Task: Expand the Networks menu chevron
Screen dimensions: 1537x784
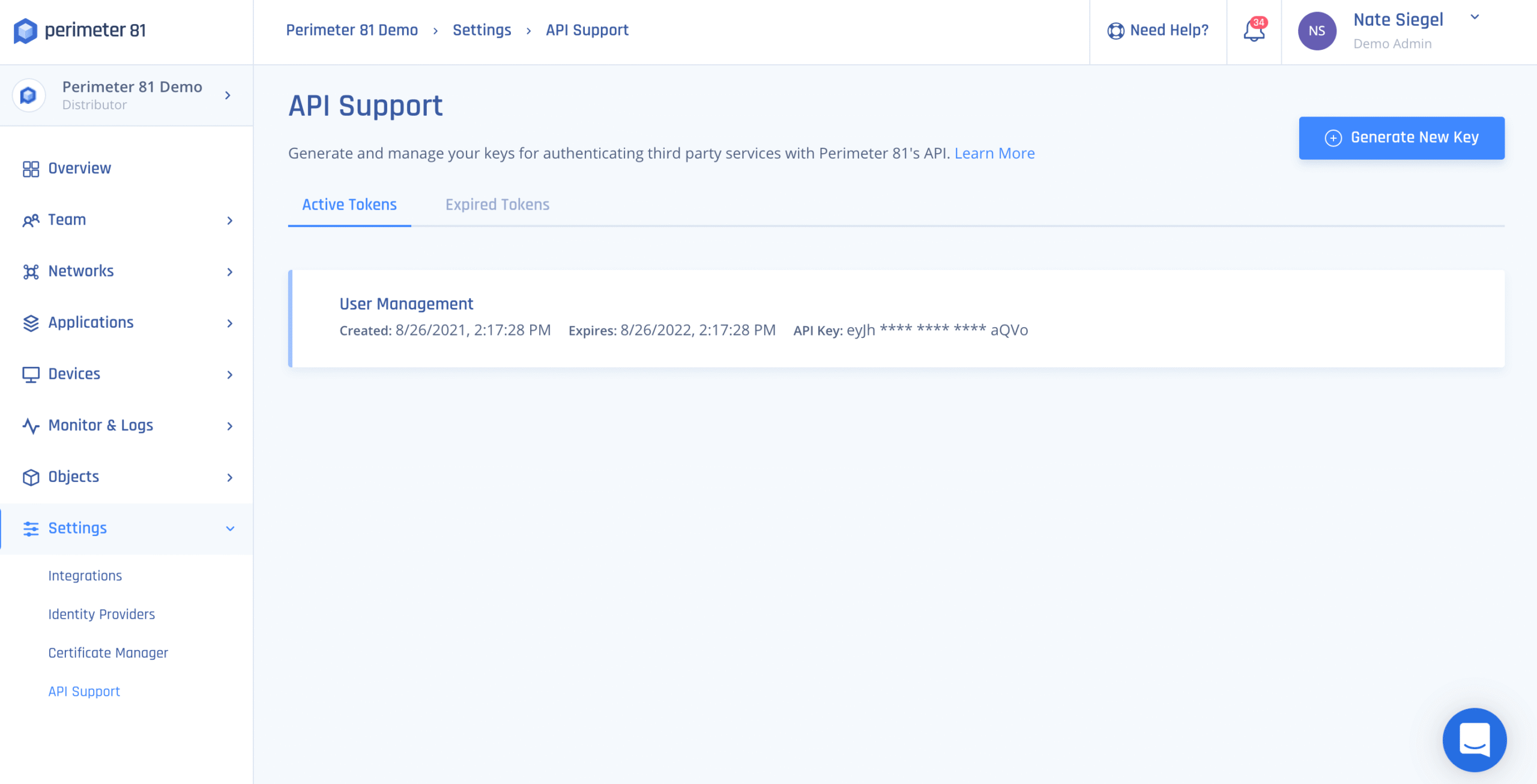Action: pyautogui.click(x=229, y=272)
